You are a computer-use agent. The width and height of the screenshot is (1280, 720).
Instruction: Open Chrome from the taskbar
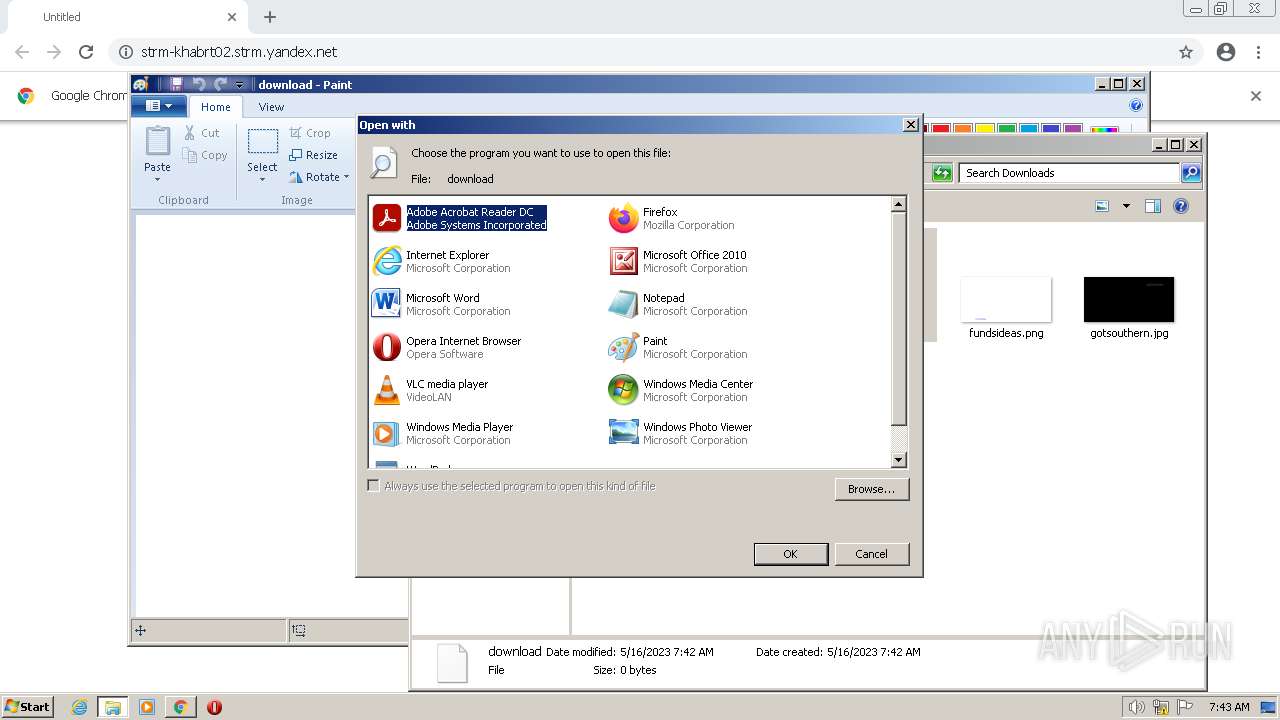[x=180, y=707]
